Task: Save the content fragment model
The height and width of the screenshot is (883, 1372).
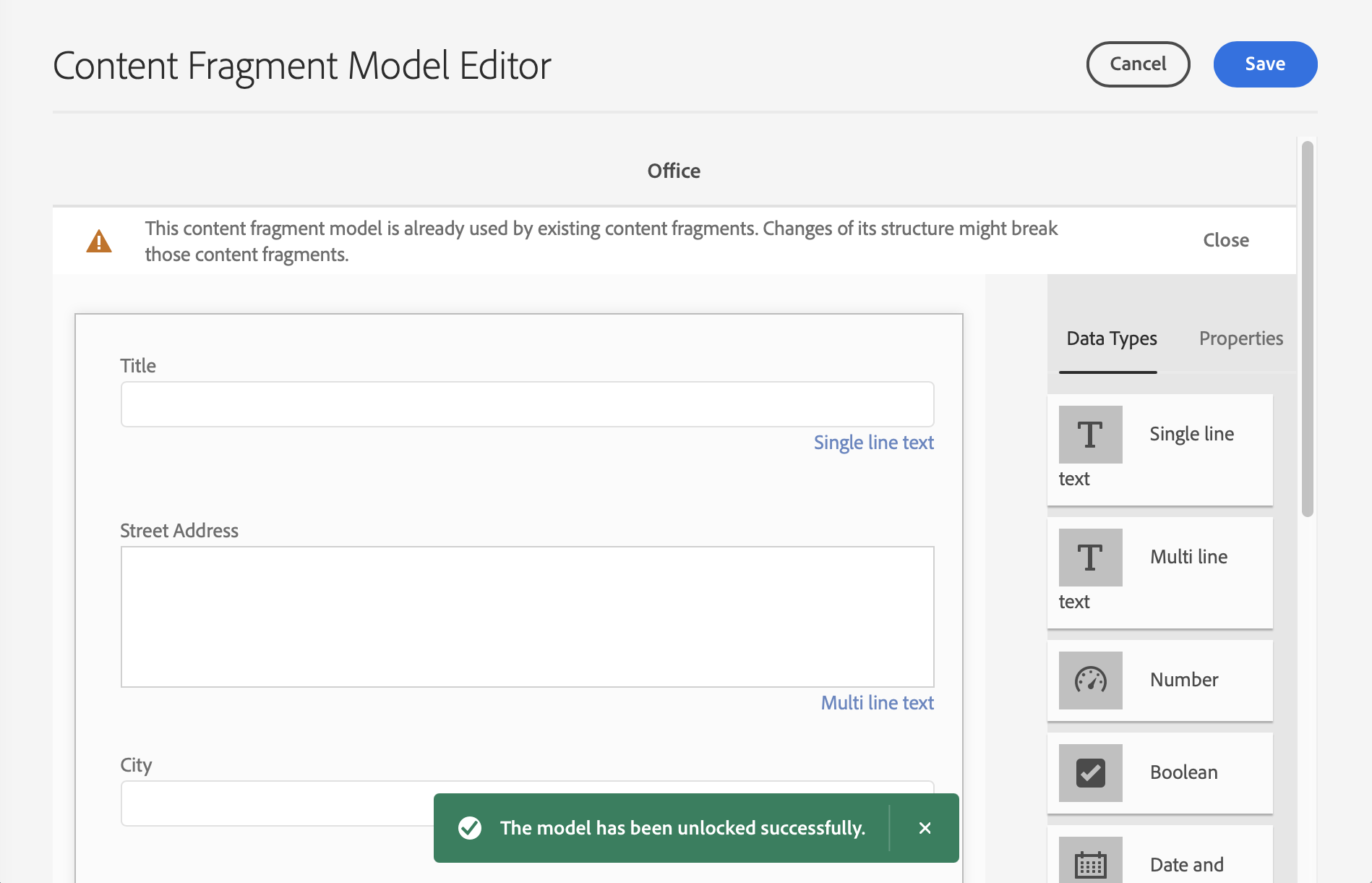Action: 1264,64
